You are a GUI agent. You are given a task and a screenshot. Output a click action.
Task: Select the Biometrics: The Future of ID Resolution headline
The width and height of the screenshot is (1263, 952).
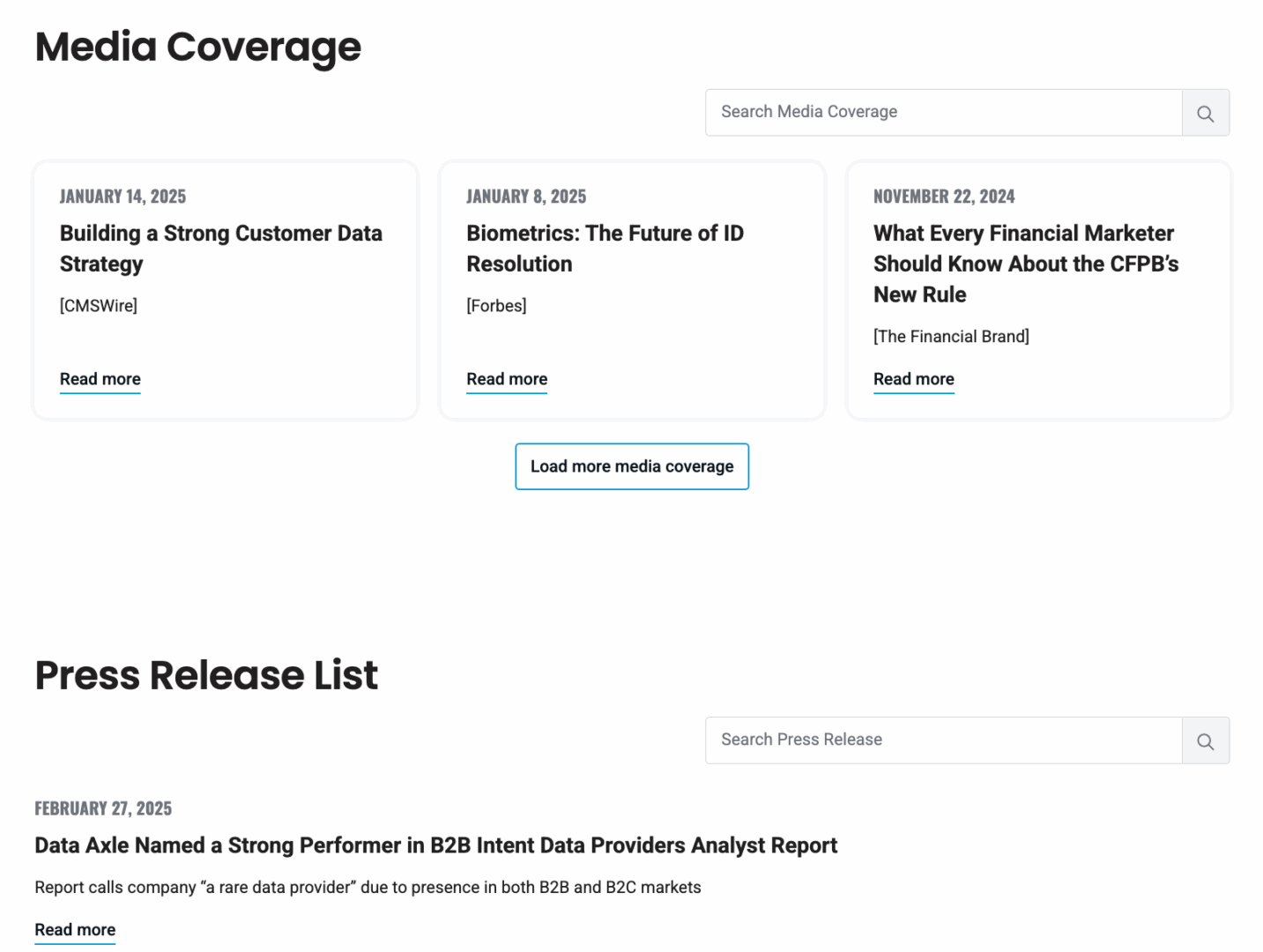(x=605, y=249)
